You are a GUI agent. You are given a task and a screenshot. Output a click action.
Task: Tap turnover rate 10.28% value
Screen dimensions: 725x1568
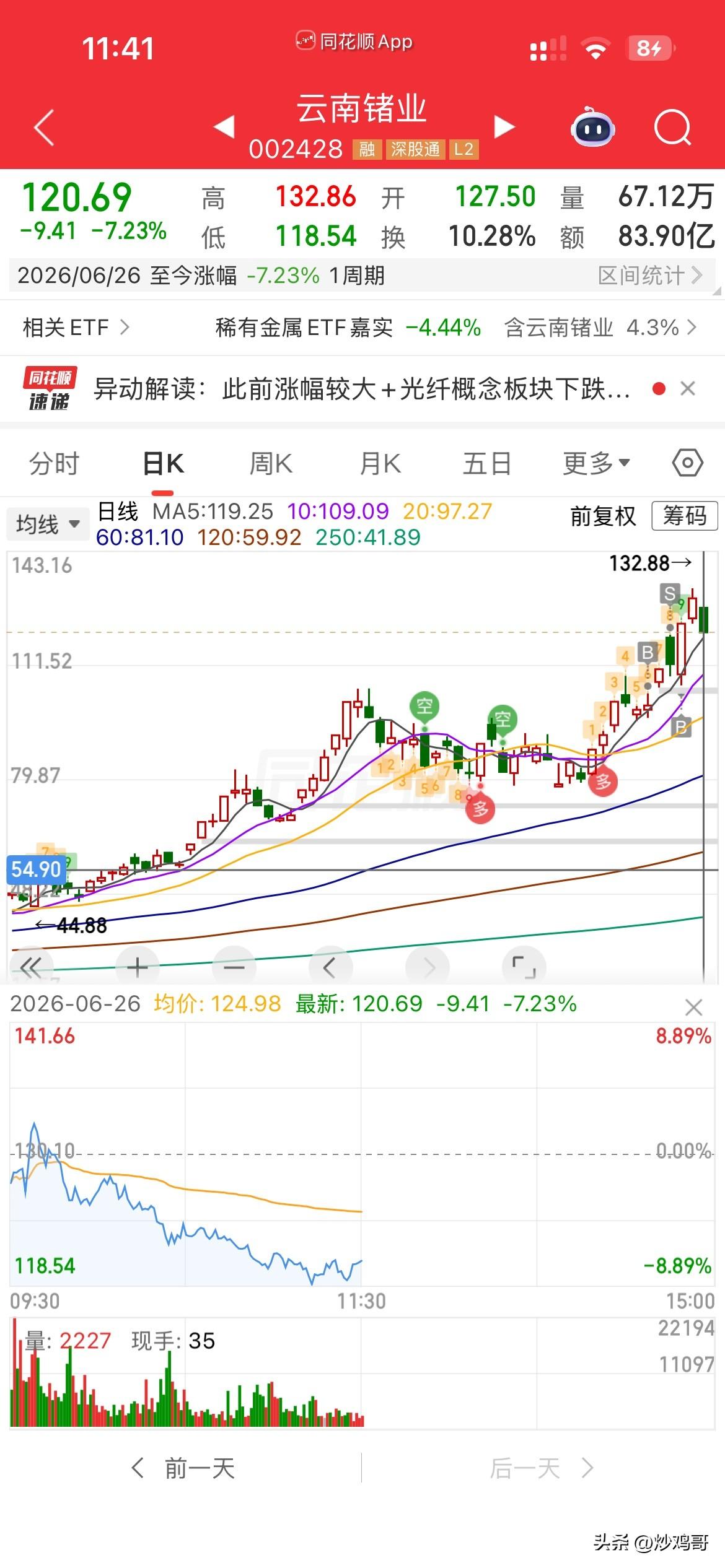(492, 236)
